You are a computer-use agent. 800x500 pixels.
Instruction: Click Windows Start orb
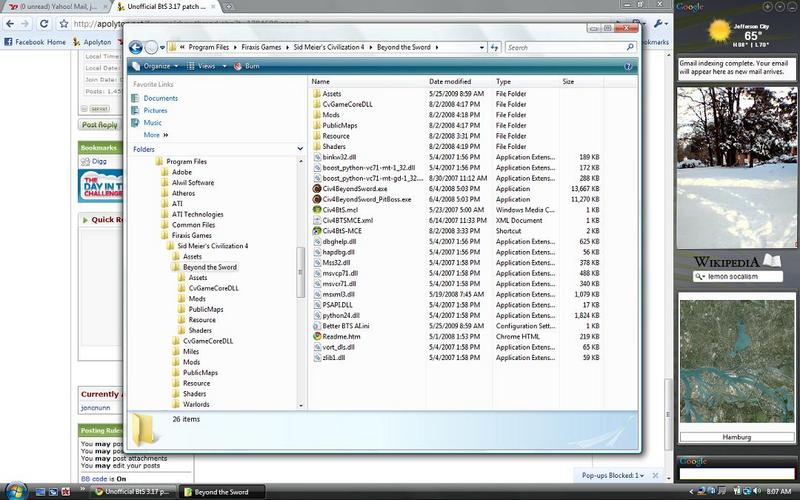coord(15,491)
